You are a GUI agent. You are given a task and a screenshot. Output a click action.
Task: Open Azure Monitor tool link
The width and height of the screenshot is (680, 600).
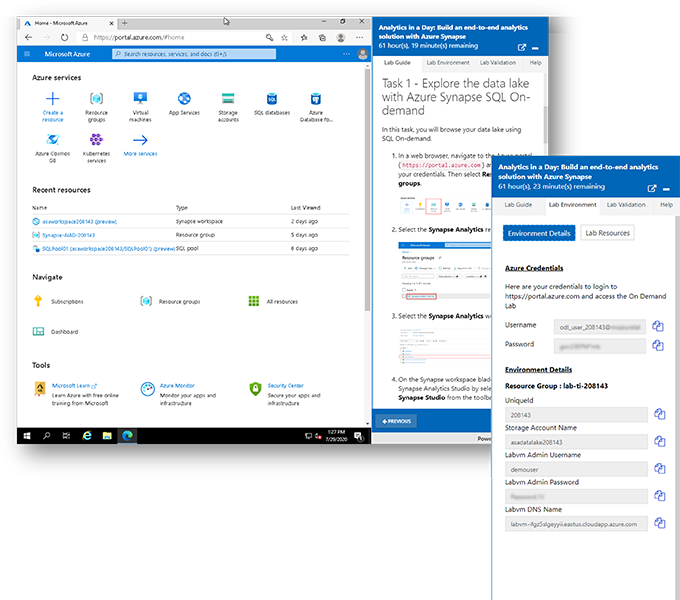click(177, 385)
